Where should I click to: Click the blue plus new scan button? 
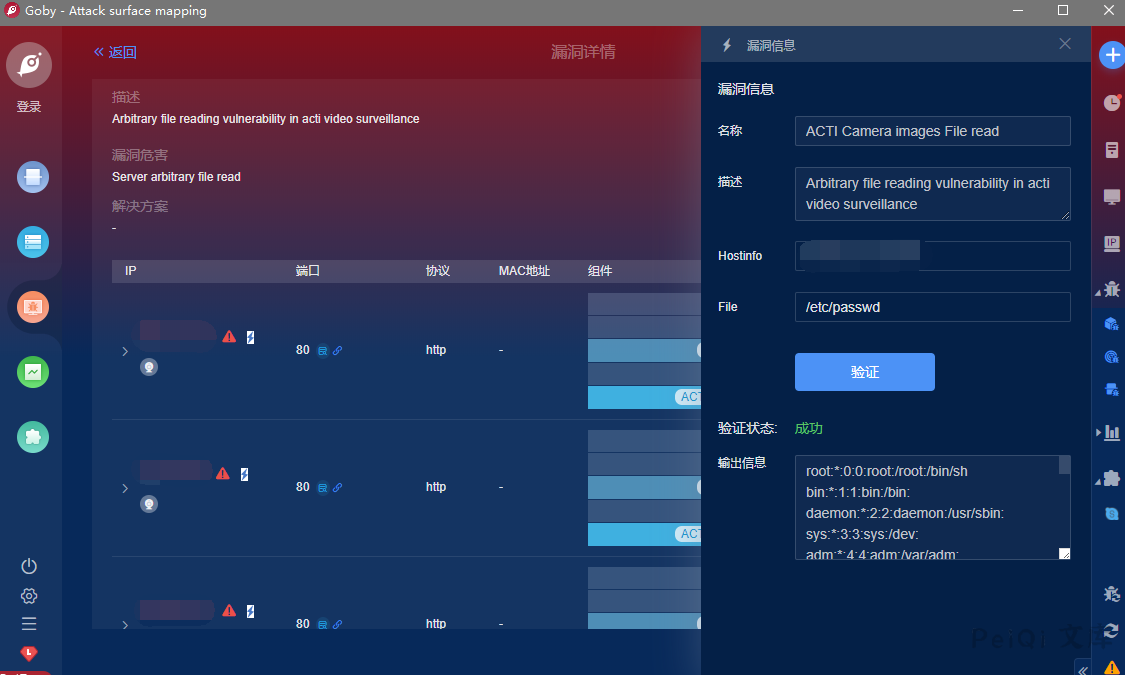coord(1111,56)
